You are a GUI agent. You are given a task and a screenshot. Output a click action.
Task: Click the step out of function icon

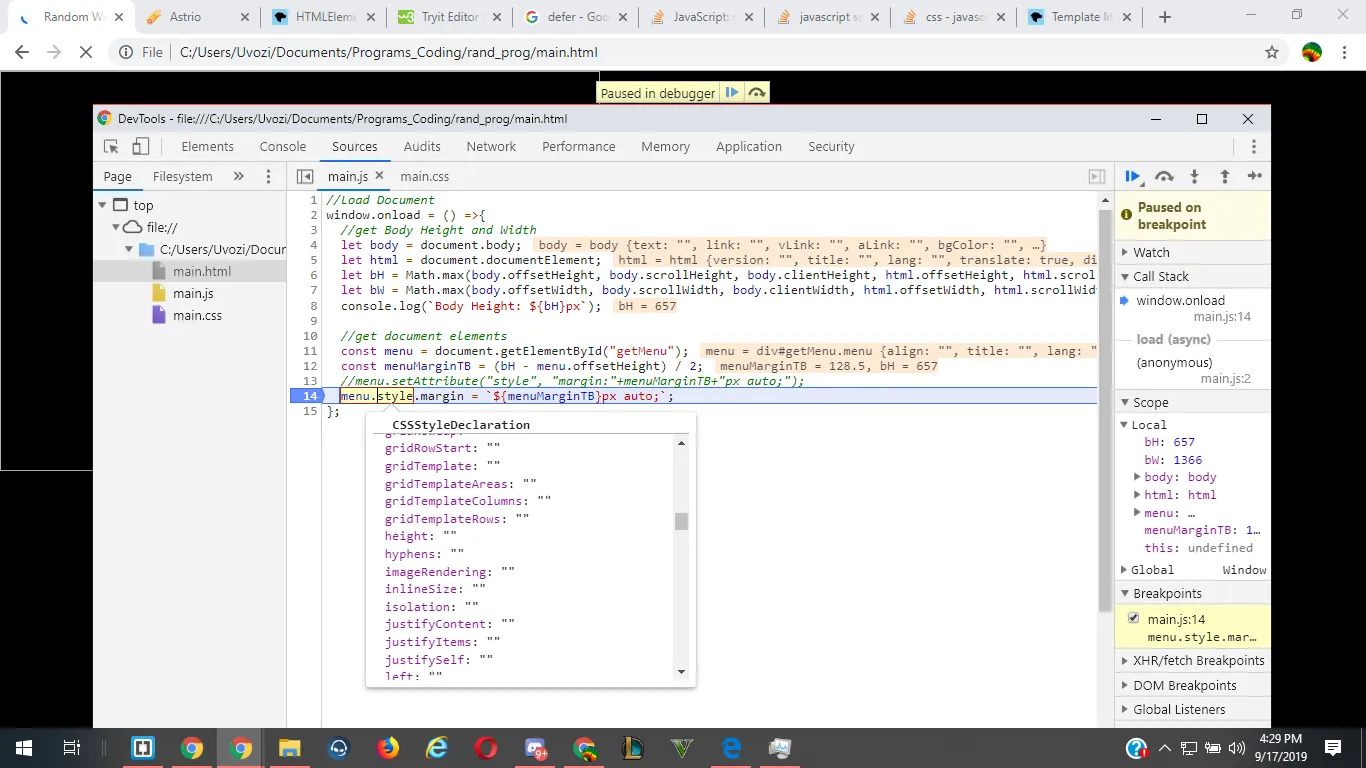tap(1224, 177)
